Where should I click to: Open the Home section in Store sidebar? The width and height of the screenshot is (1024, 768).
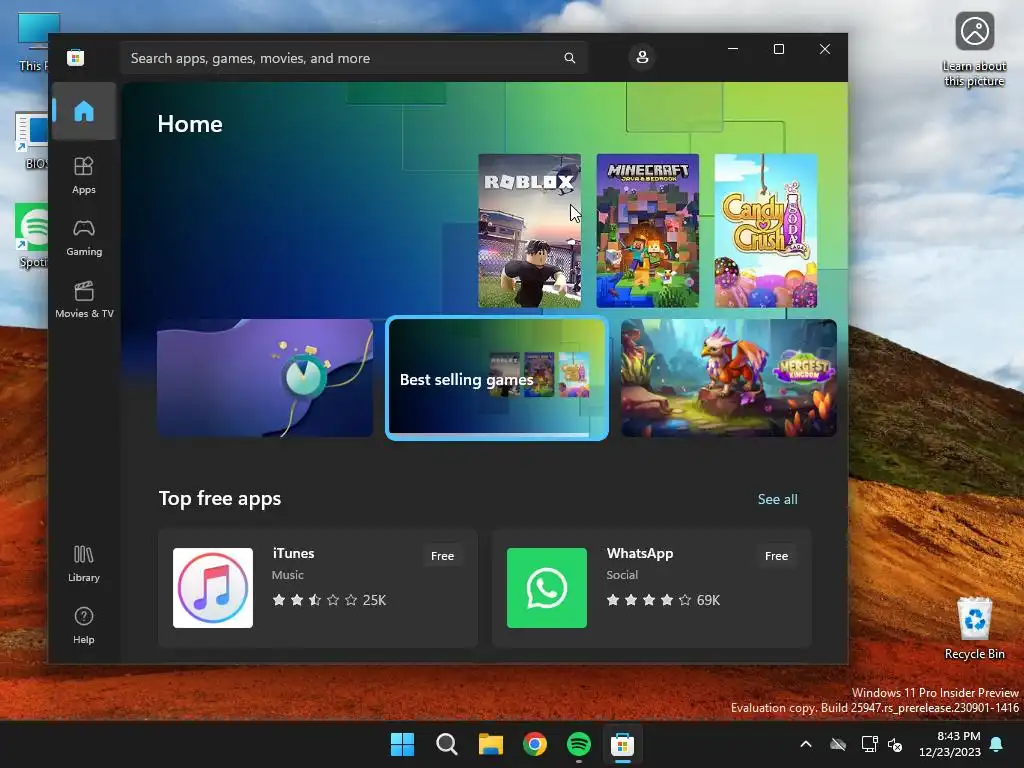(x=84, y=111)
